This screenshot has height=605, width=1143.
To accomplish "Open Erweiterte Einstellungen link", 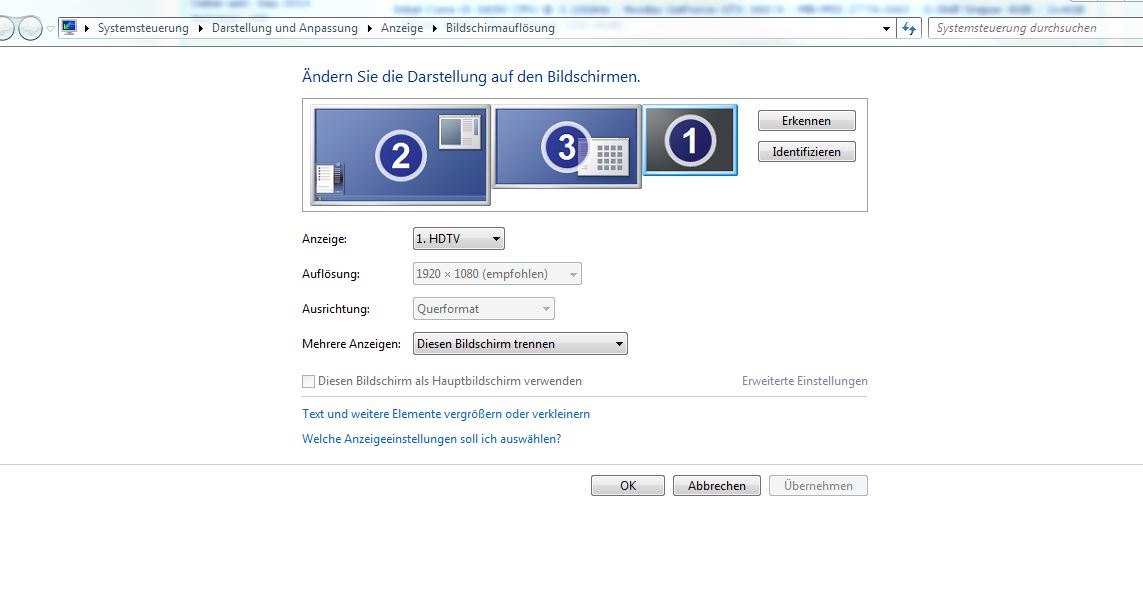I will (x=804, y=380).
